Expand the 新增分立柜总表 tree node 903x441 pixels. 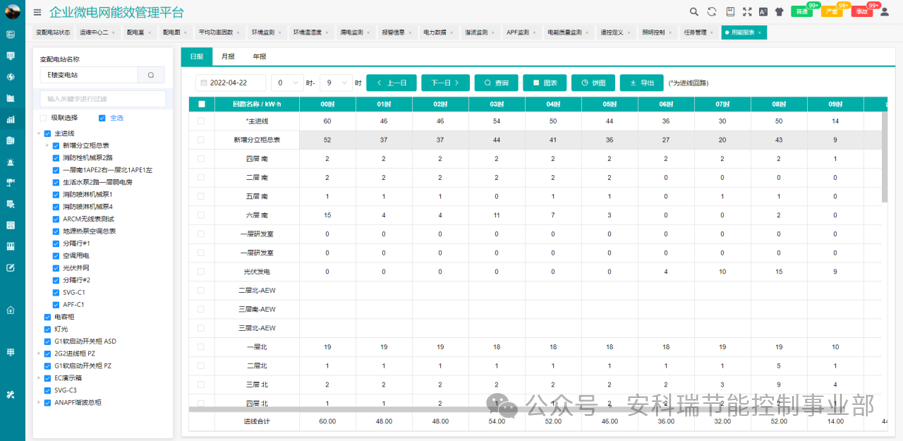click(47, 146)
